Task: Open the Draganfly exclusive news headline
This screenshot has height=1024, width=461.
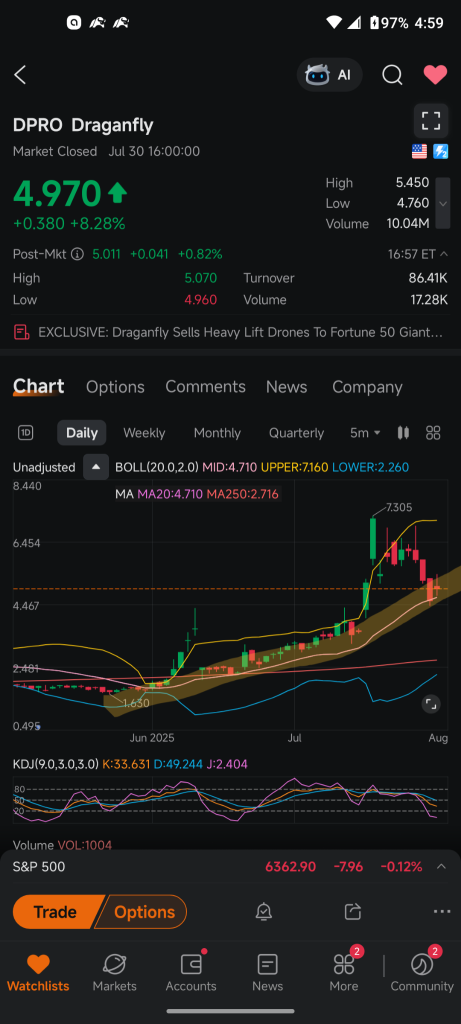Action: tap(240, 332)
